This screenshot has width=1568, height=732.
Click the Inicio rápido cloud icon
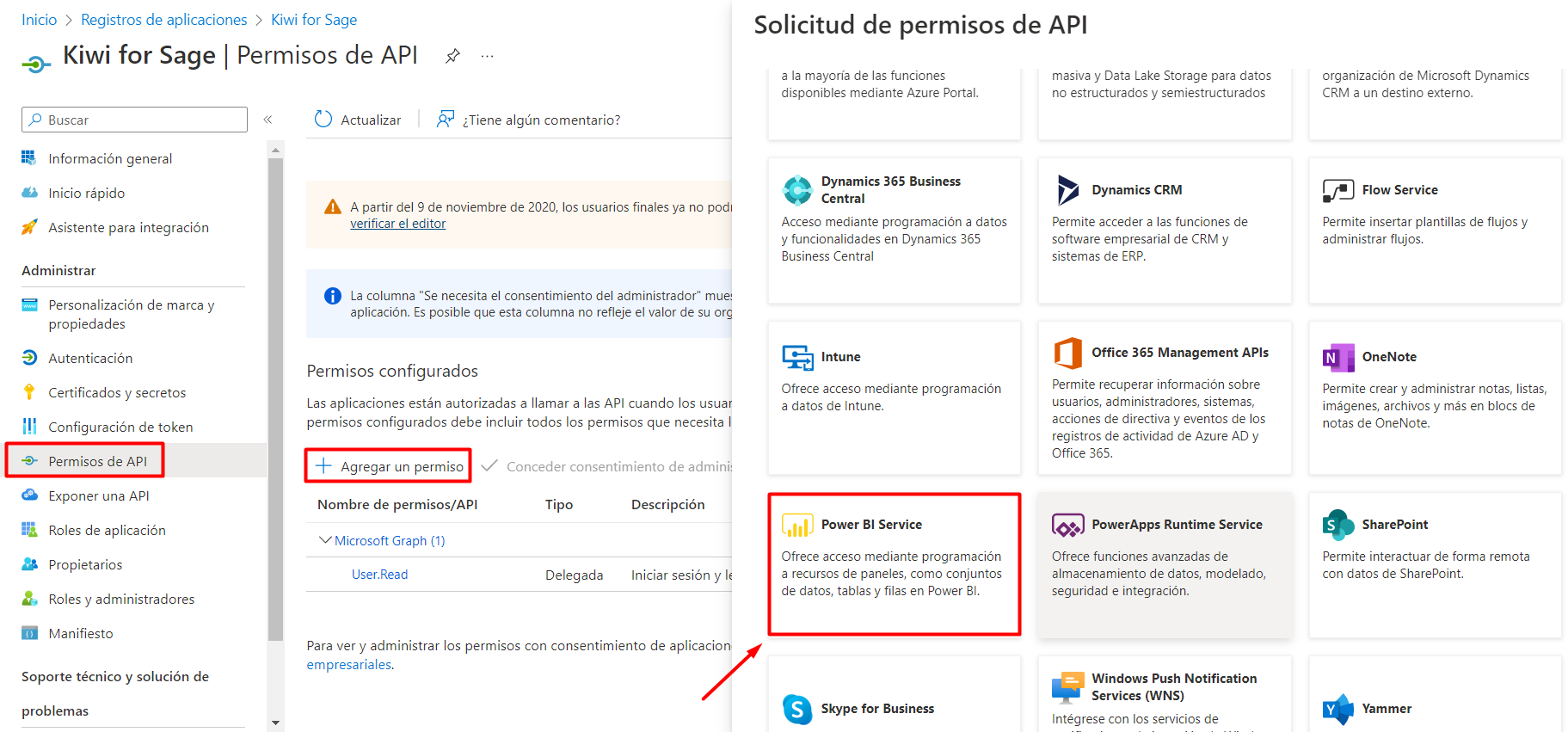29,193
